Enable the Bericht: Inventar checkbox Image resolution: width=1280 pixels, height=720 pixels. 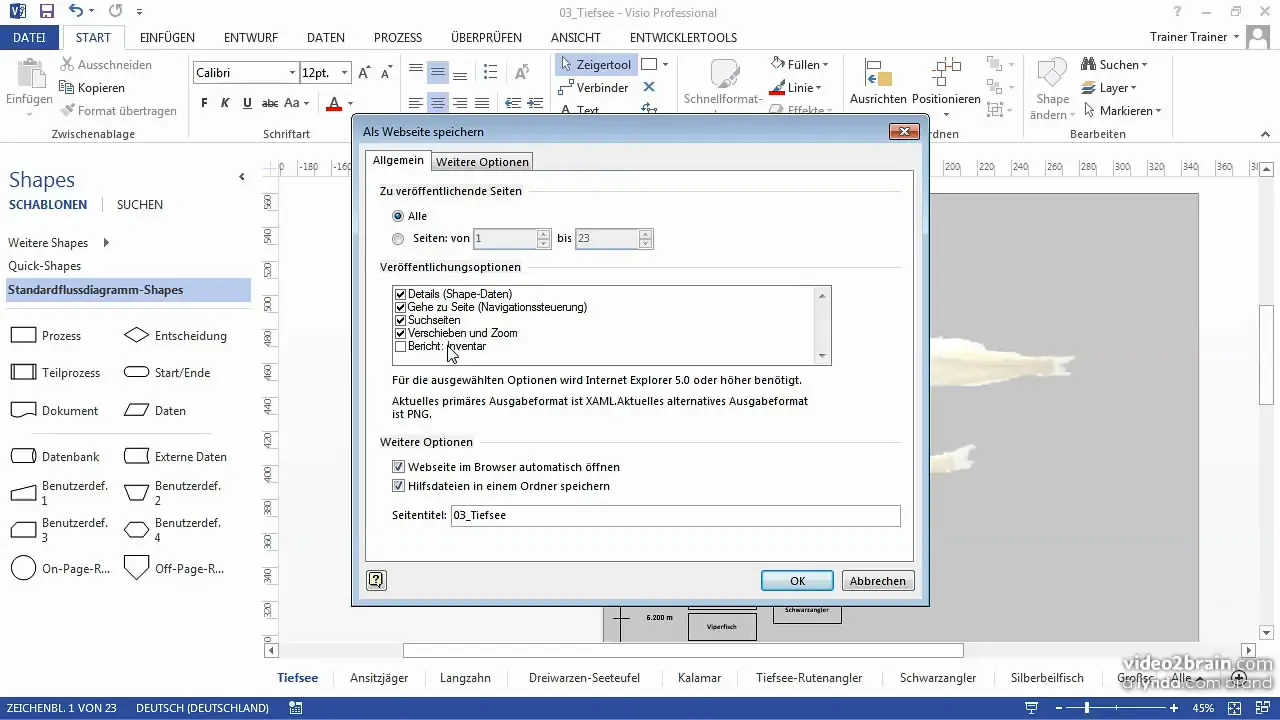[400, 346]
